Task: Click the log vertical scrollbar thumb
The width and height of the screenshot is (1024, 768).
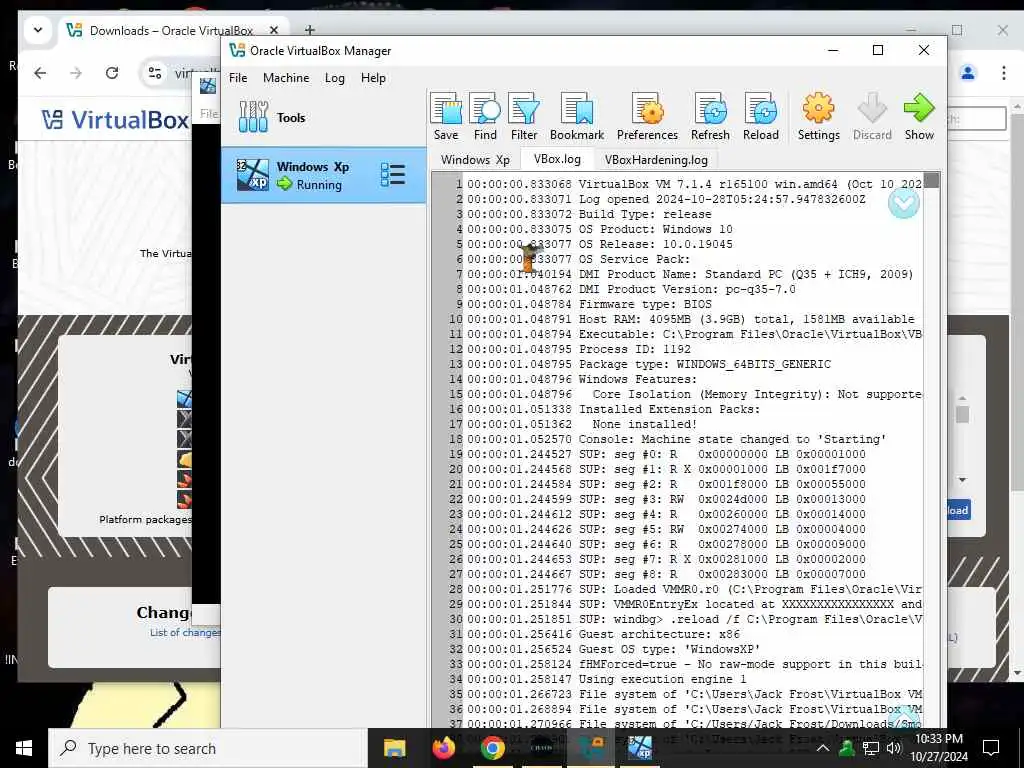Action: click(x=932, y=181)
